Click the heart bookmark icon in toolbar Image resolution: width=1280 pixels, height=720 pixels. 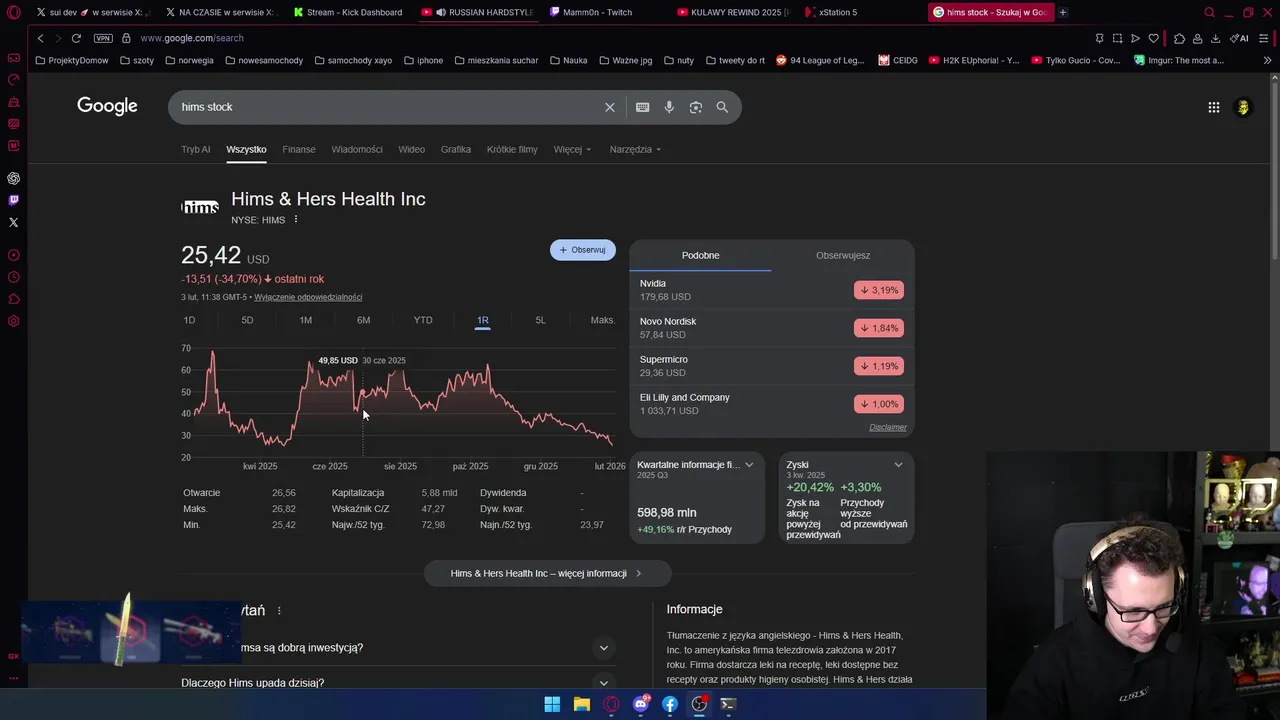tap(1153, 38)
